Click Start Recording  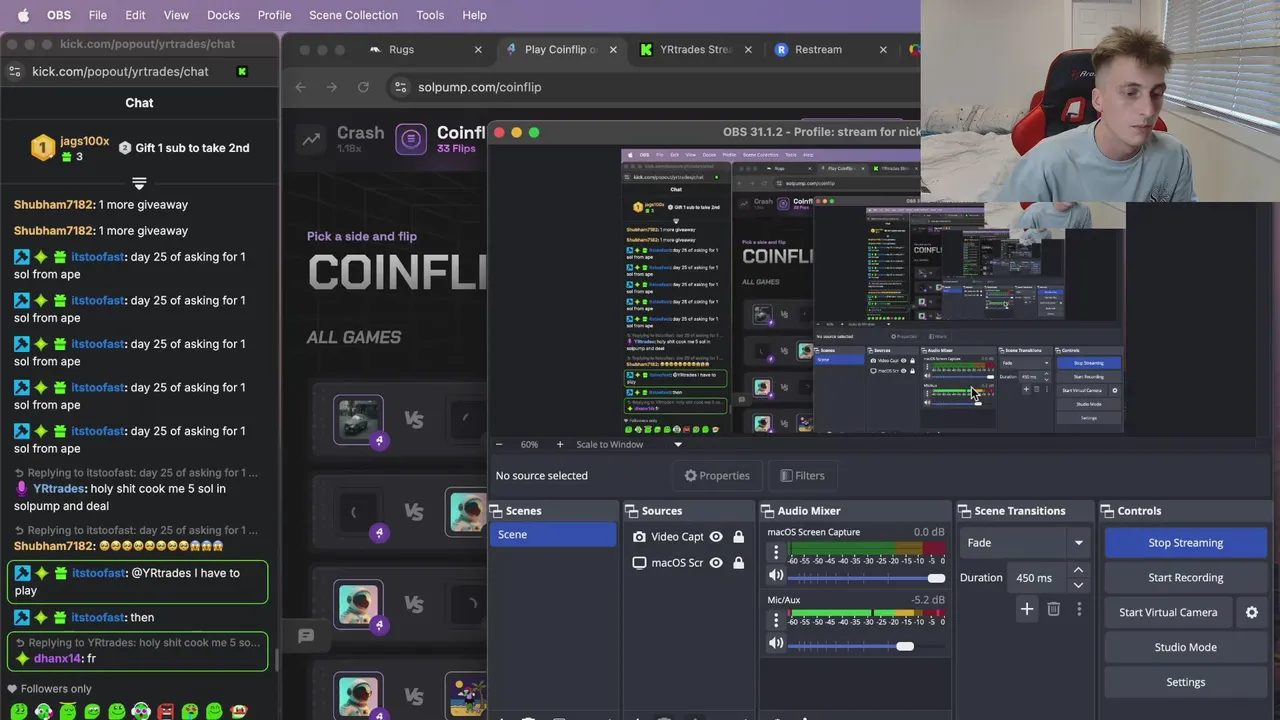coord(1186,578)
